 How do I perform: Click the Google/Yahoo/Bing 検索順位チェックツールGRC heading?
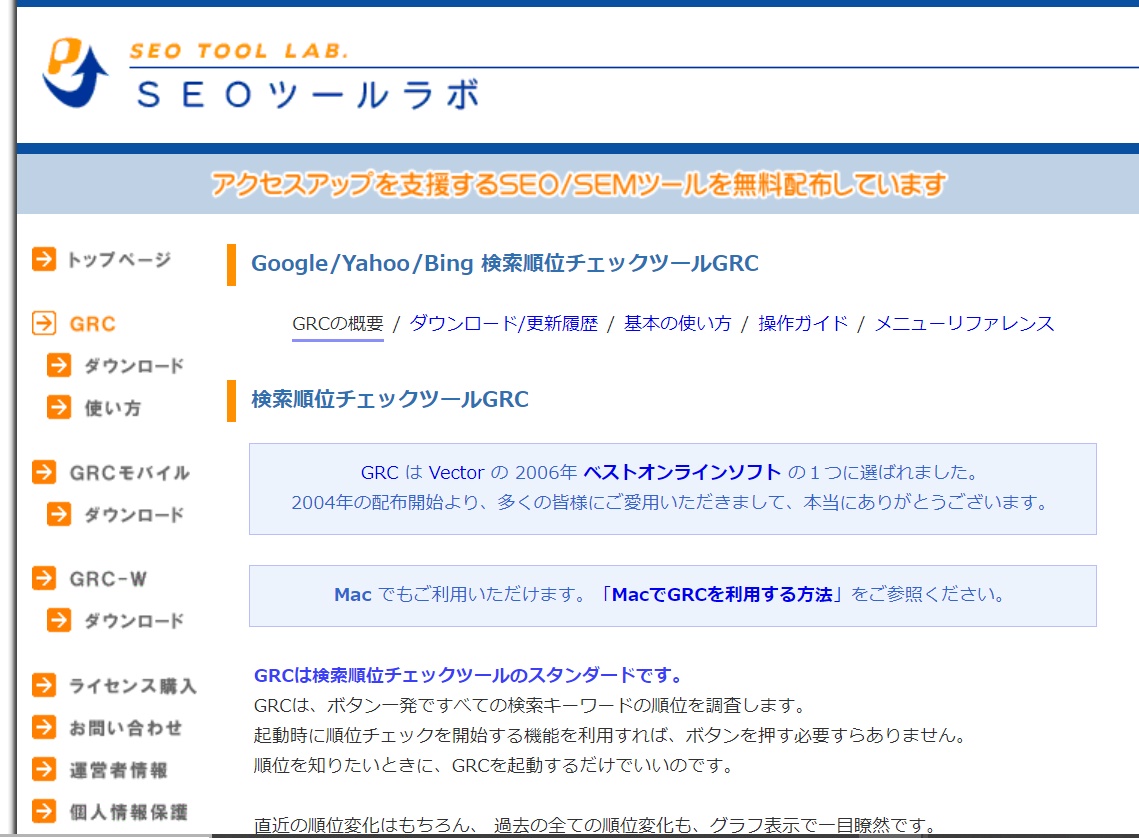point(505,263)
